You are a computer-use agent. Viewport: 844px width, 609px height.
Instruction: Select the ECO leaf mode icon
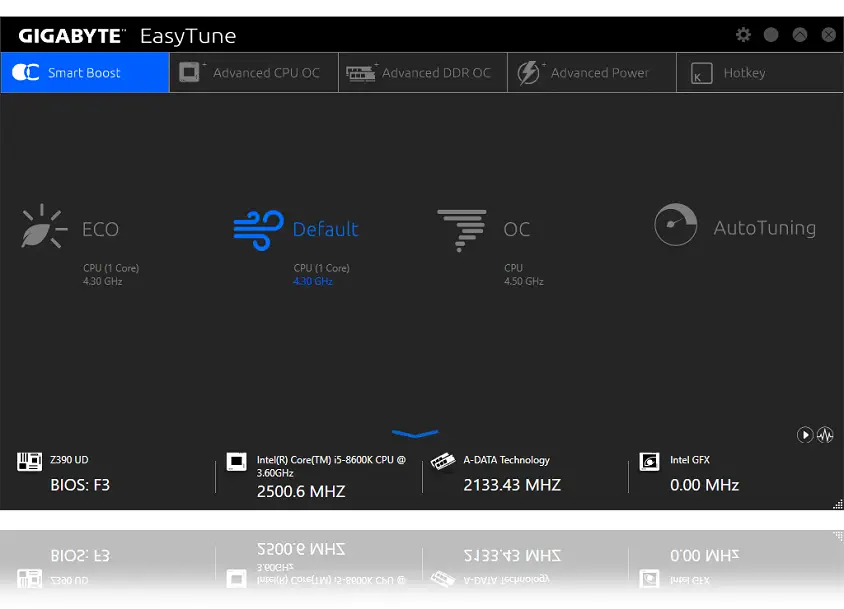44,226
